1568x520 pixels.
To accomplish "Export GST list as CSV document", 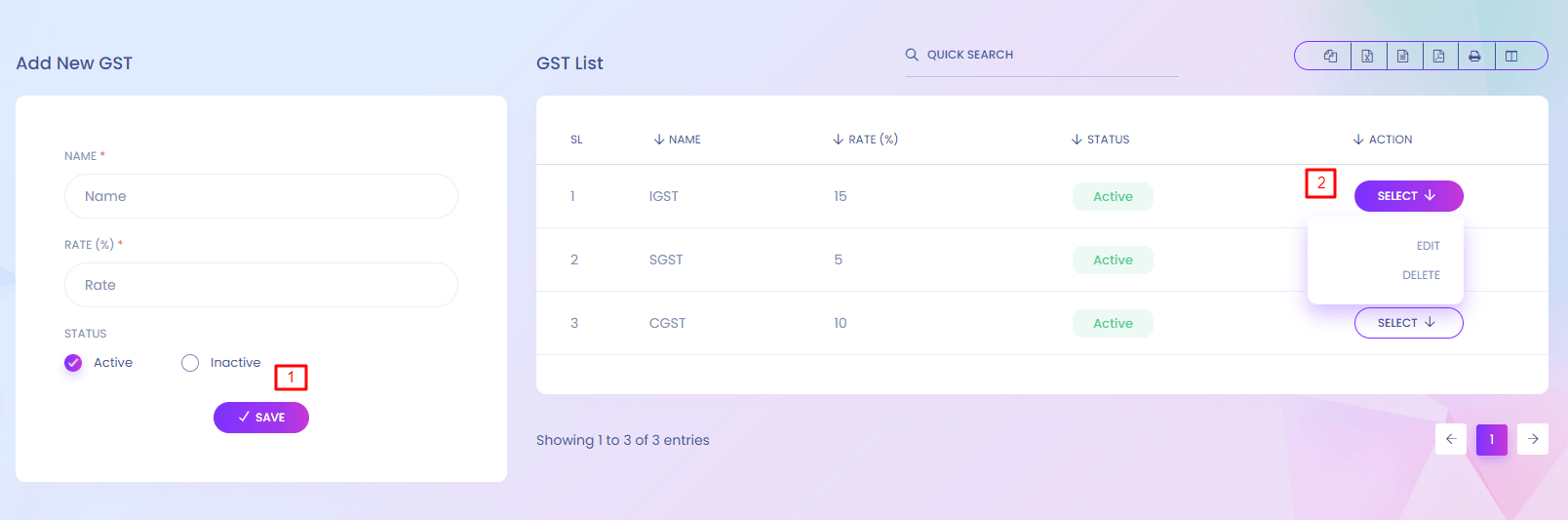I will tap(1402, 57).
